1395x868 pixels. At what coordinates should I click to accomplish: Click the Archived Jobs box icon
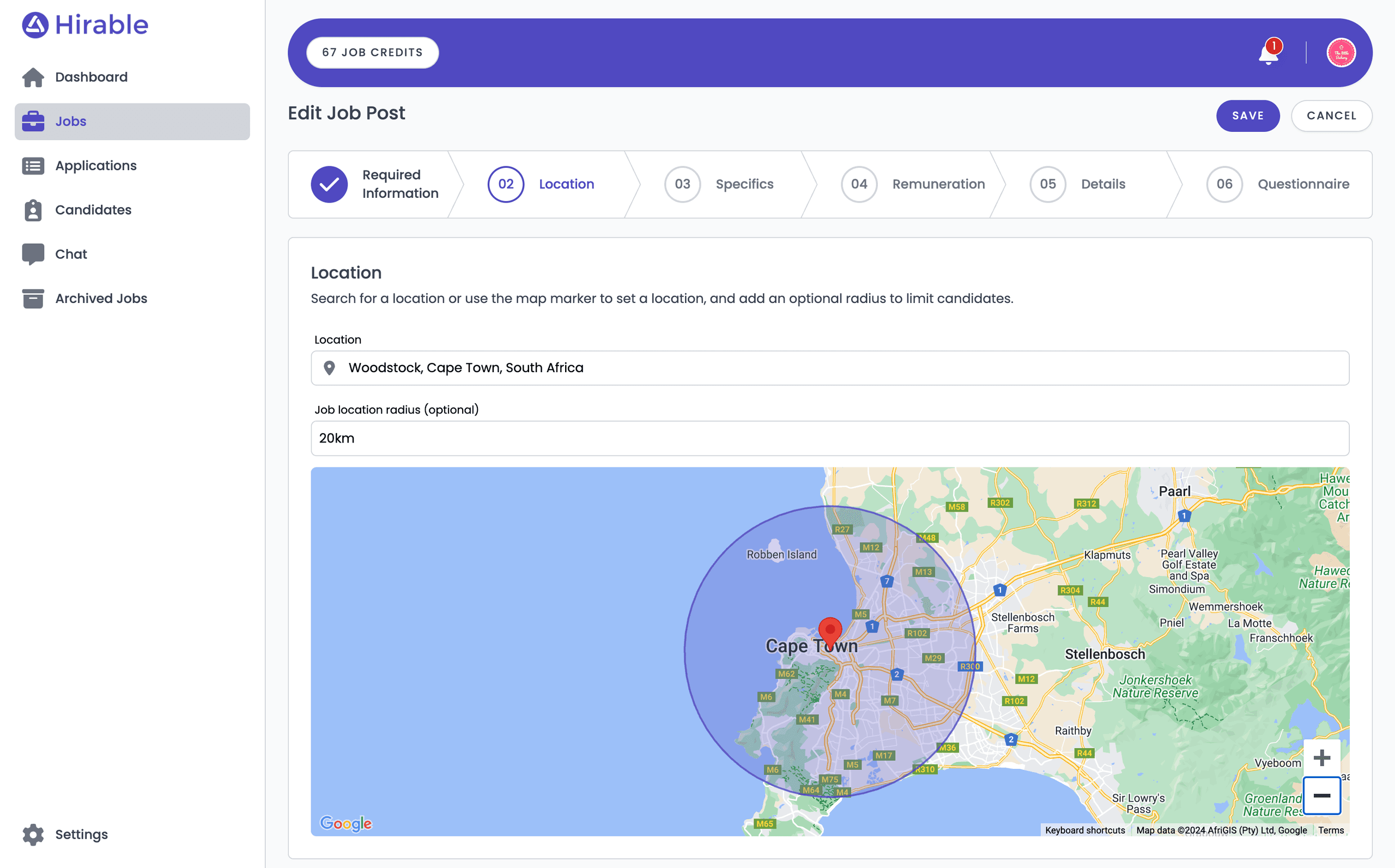coord(33,299)
